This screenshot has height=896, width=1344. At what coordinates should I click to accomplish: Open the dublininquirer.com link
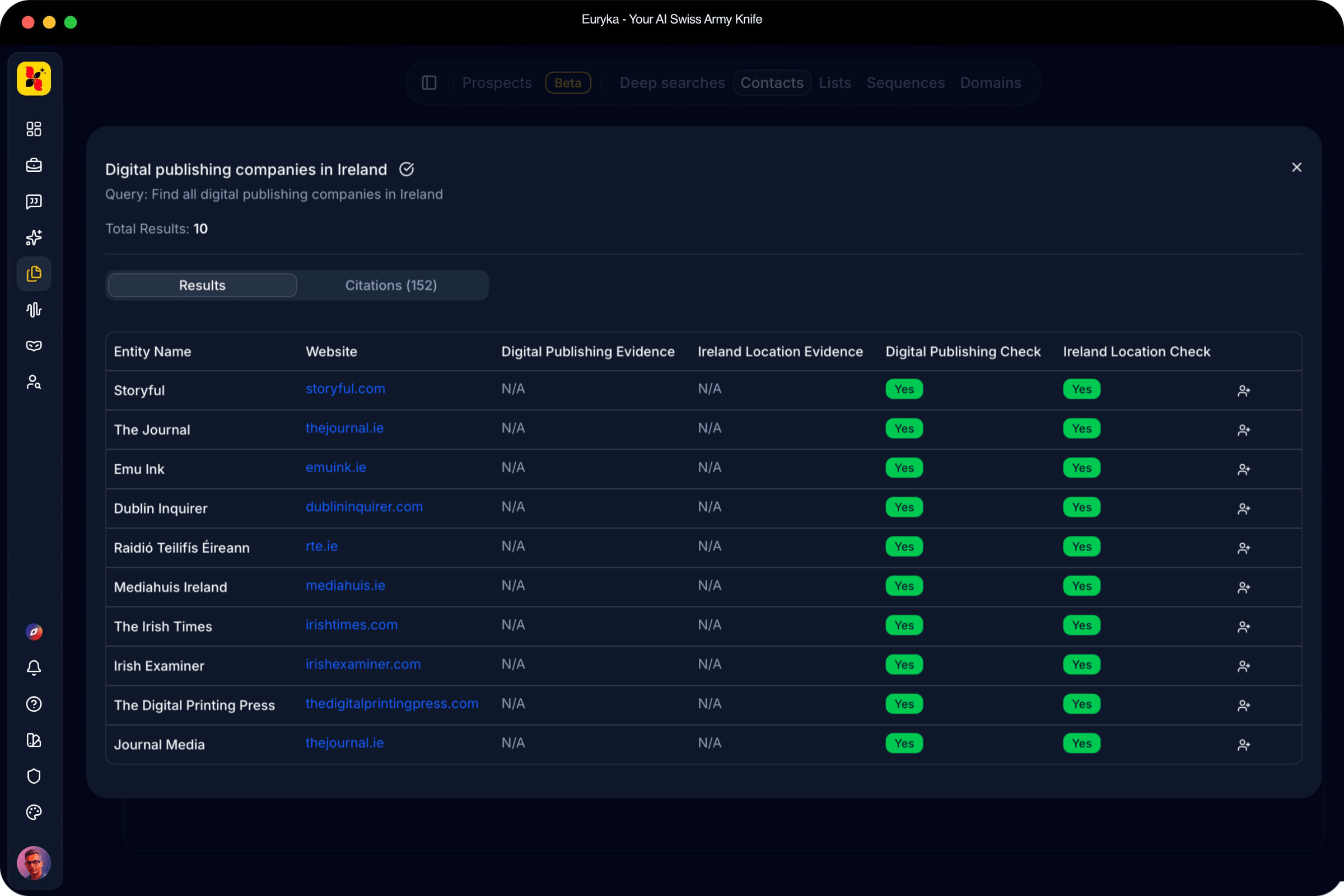tap(364, 507)
